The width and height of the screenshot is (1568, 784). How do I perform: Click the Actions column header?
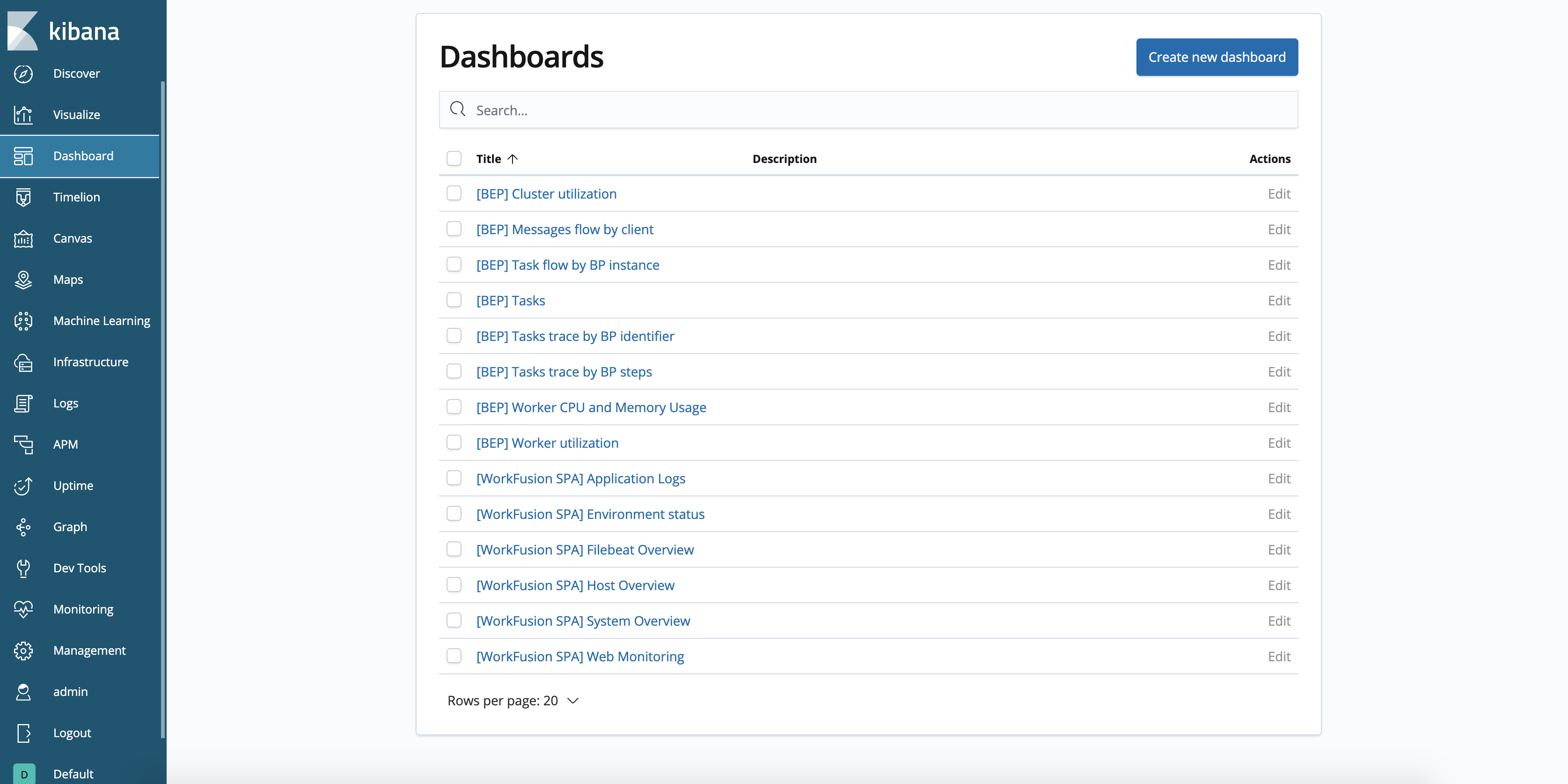click(x=1270, y=159)
